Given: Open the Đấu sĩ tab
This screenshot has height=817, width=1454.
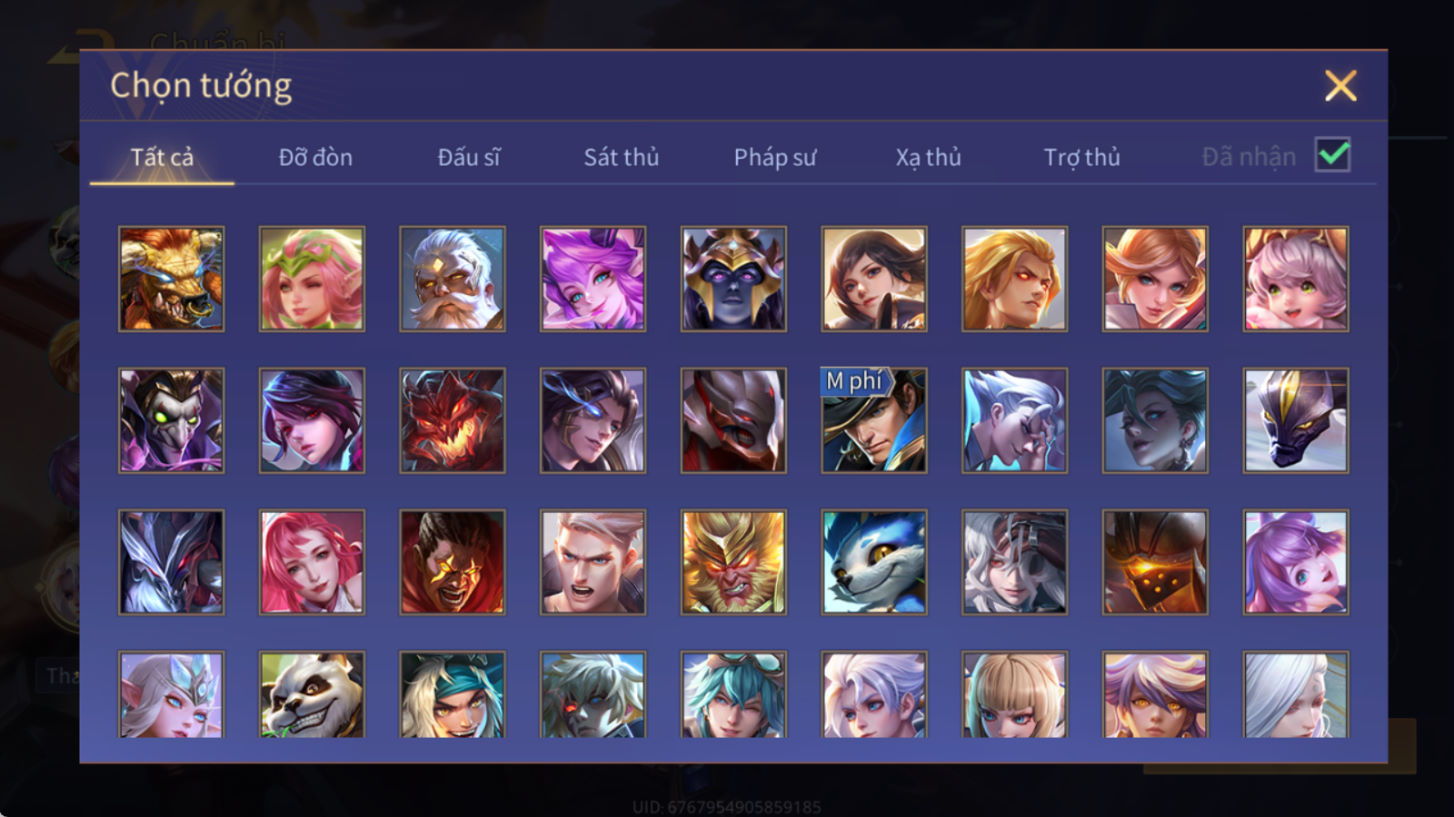Looking at the screenshot, I should pos(469,157).
